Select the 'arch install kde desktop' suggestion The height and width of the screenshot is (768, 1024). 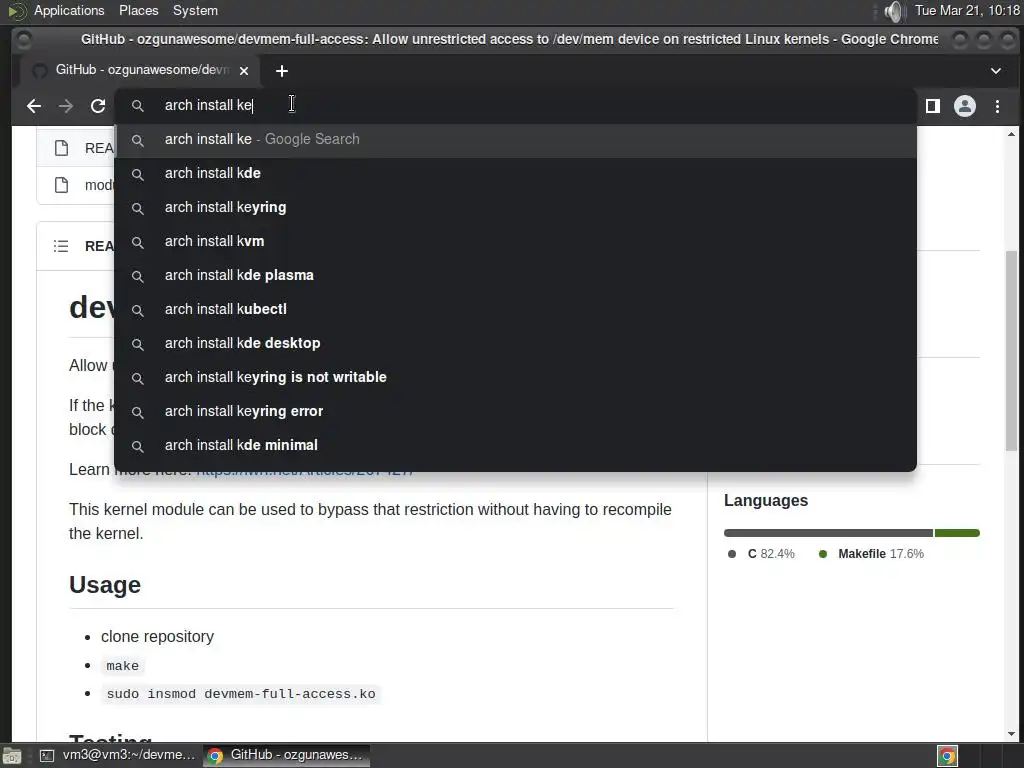tap(515, 344)
